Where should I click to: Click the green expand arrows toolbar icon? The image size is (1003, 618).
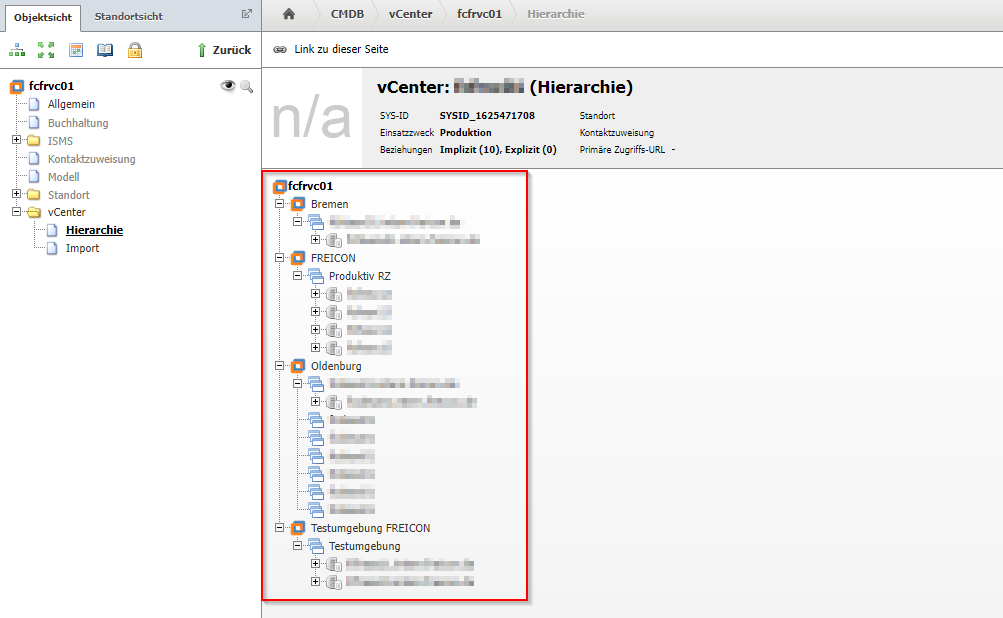pyautogui.click(x=46, y=50)
